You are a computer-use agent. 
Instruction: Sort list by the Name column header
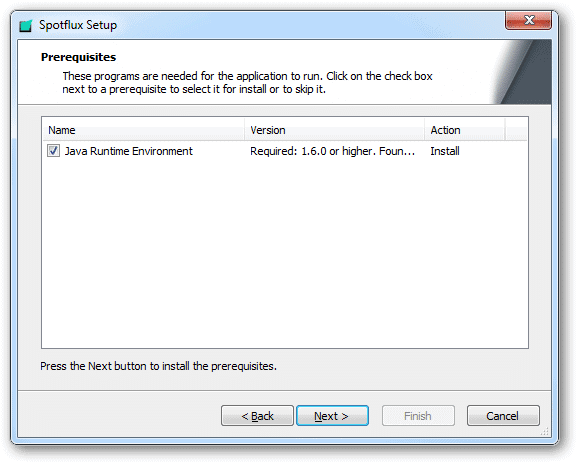(x=144, y=130)
